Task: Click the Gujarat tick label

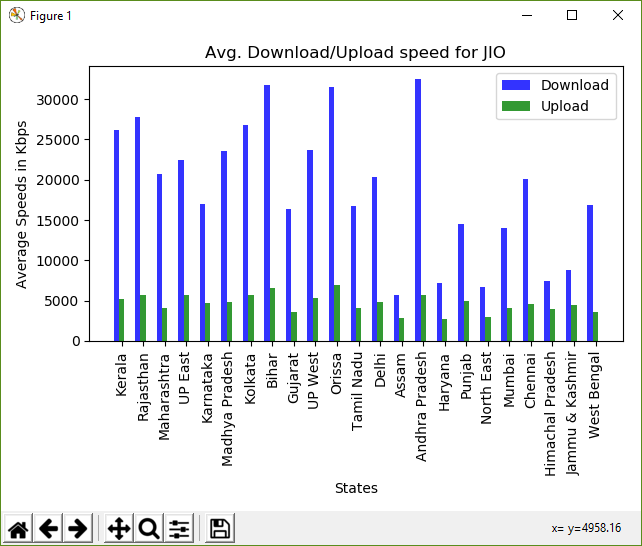Action: coord(293,379)
